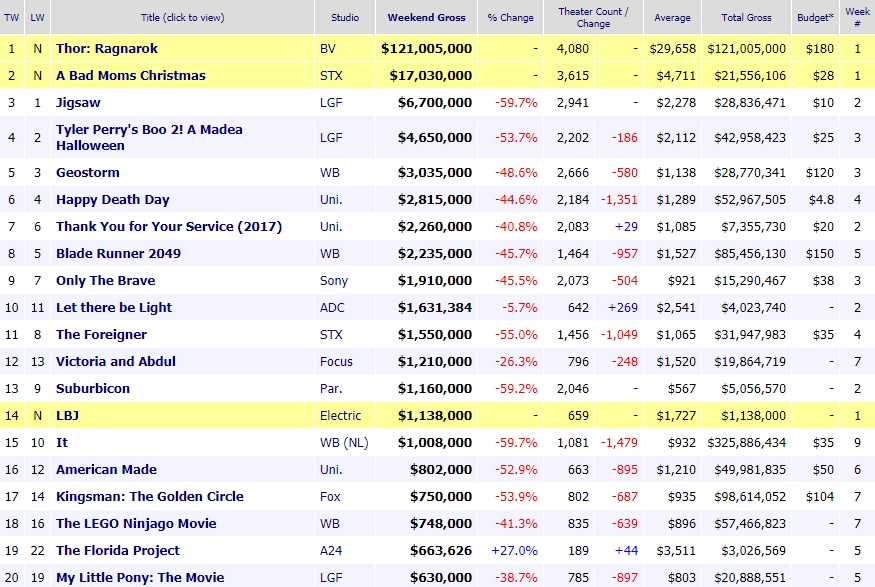Sort by Theater Count / Change header

[593, 17]
